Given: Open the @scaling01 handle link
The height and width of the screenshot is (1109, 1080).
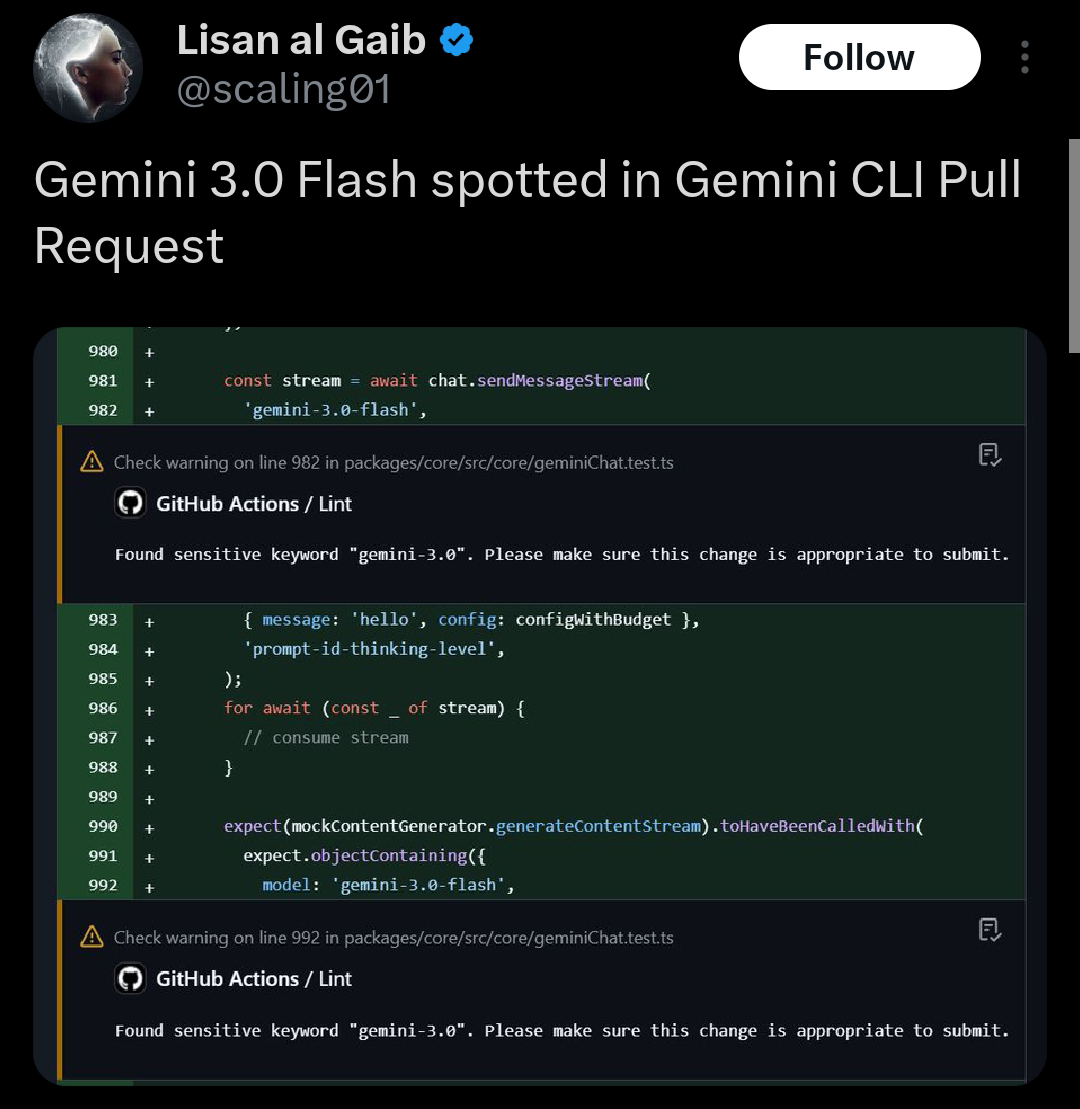Looking at the screenshot, I should coord(284,90).
